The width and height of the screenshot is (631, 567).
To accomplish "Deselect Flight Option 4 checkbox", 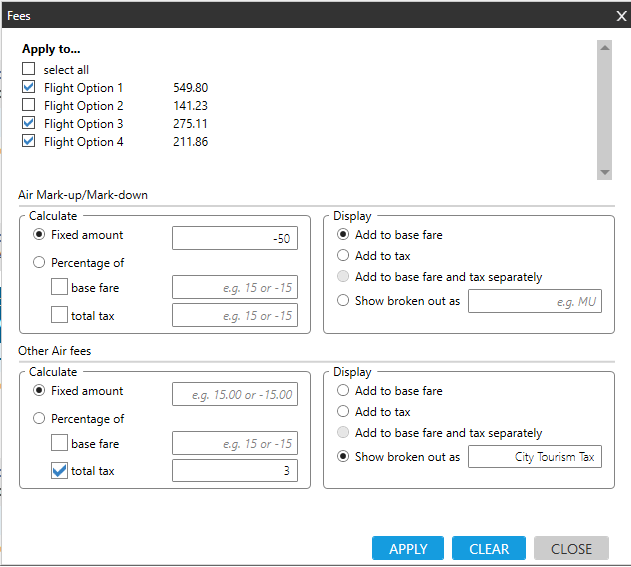I will coord(29,142).
